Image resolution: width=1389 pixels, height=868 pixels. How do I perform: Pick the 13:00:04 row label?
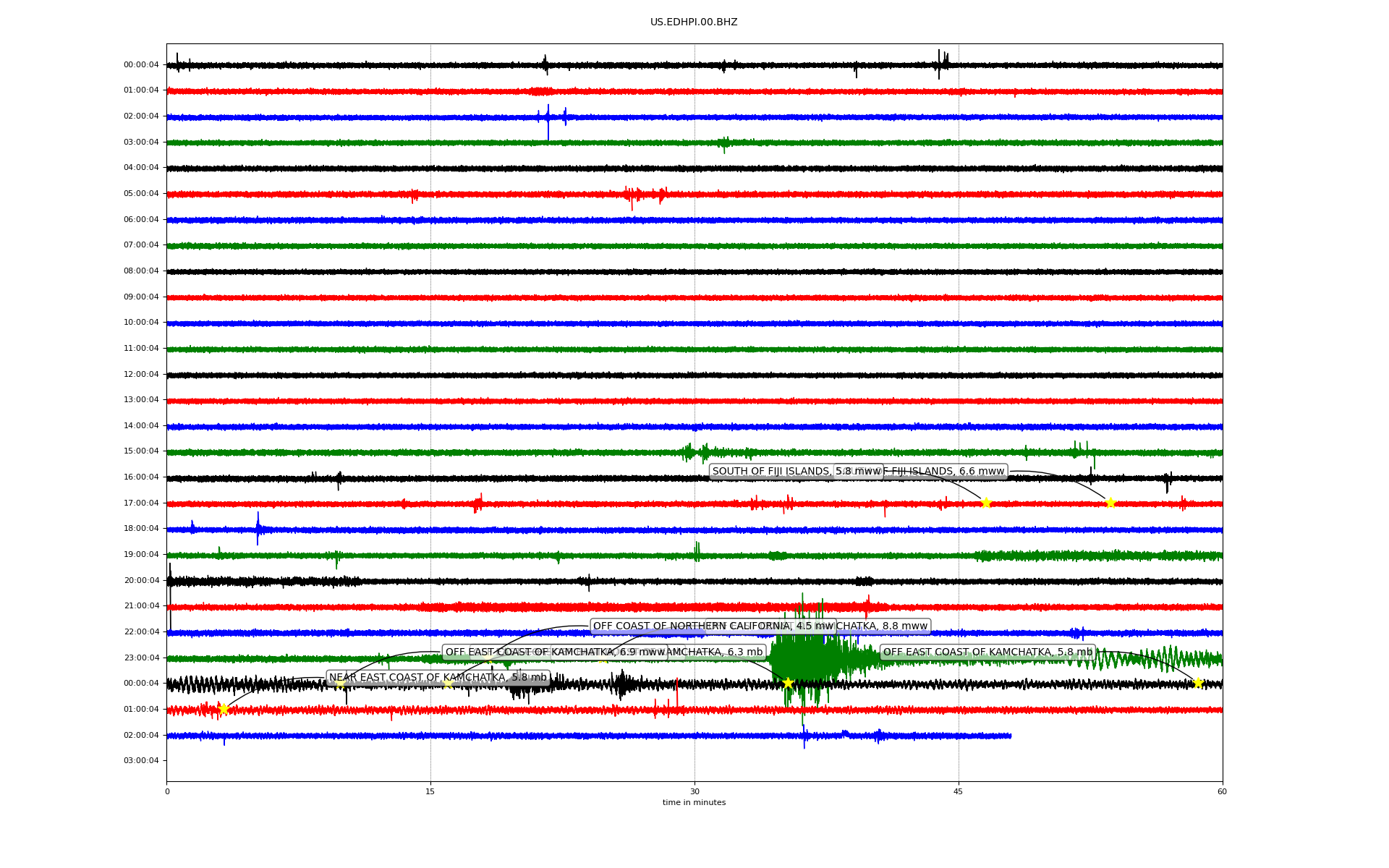[x=141, y=400]
